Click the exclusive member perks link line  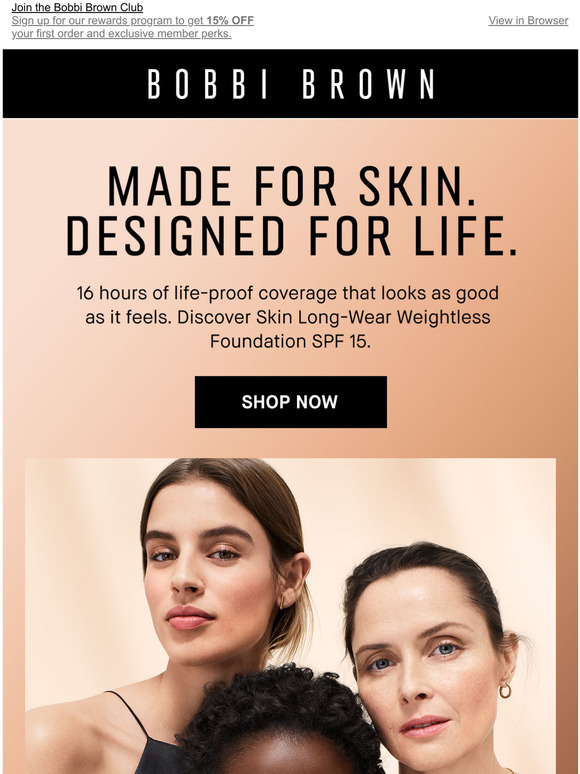(121, 34)
